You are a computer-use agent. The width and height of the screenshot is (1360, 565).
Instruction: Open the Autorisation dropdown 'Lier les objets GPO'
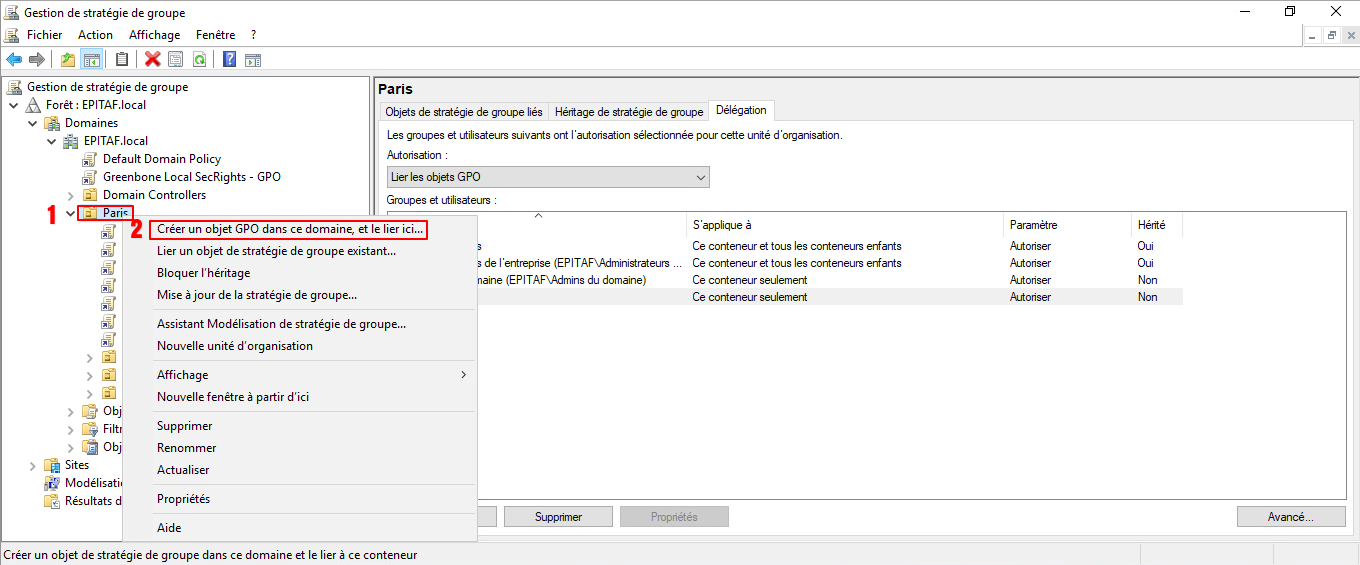click(548, 177)
